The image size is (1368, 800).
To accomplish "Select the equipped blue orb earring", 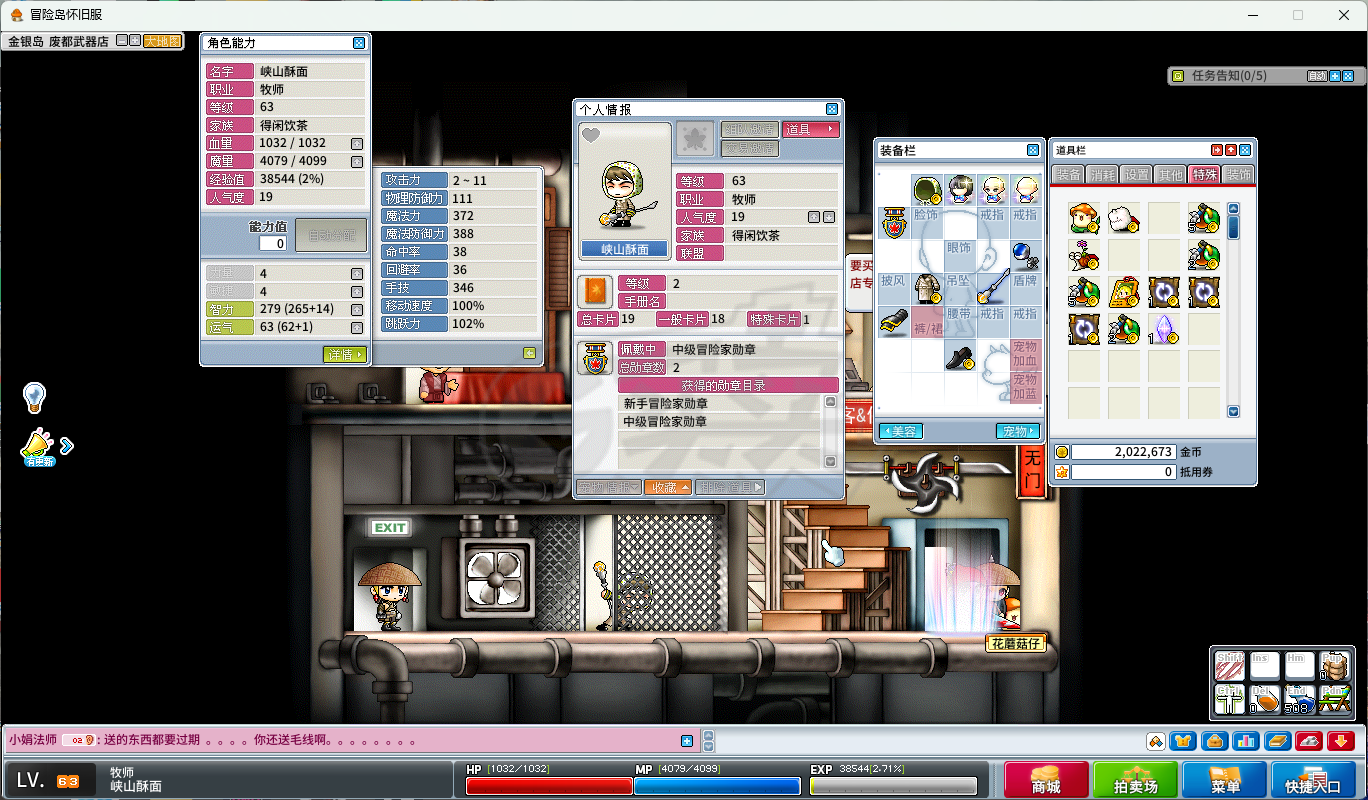I will 1024,255.
